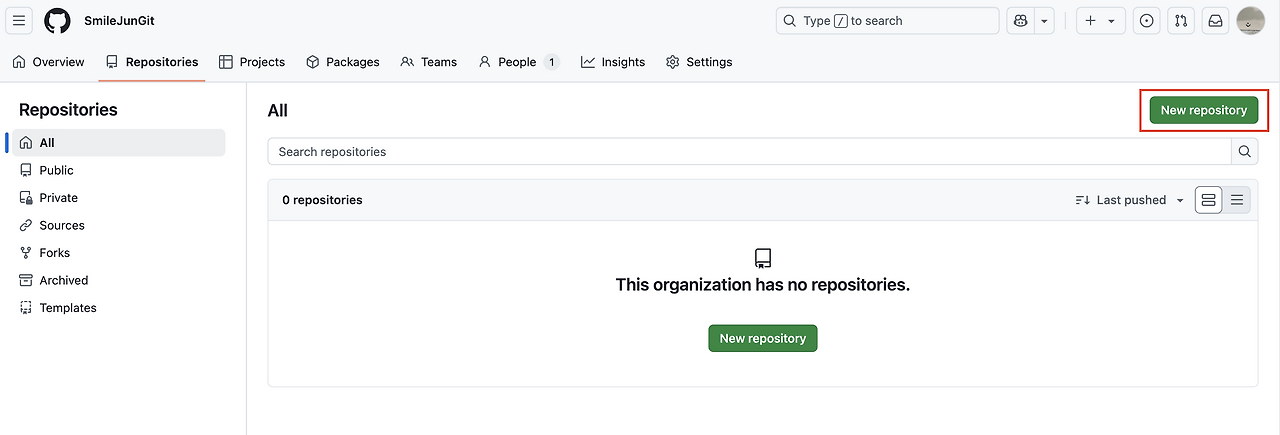This screenshot has width=1280, height=435.
Task: Open the Last pushed sort dropdown
Action: pos(1130,200)
